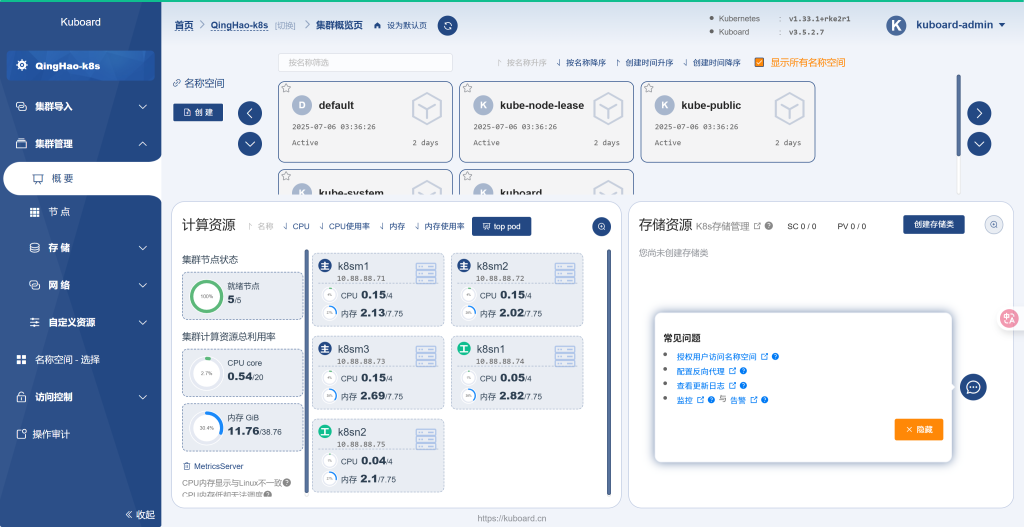Screen dimensions: 1024x527
Task: Click the orange 隐藏 button
Action: (918, 429)
